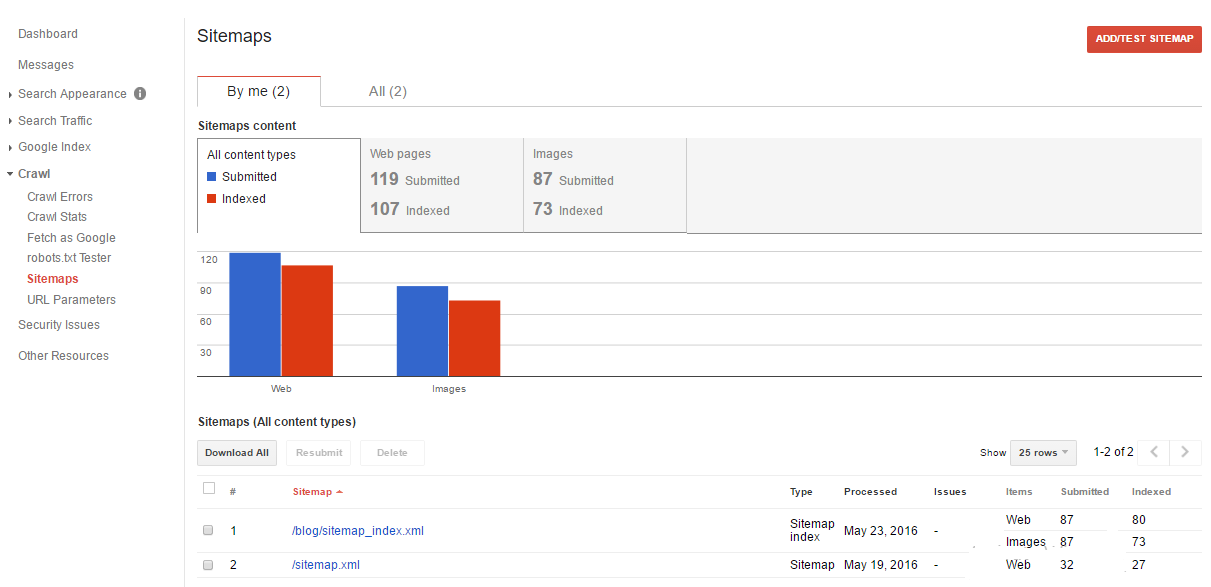Toggle the select-all sitemaps header checkbox

[209, 488]
